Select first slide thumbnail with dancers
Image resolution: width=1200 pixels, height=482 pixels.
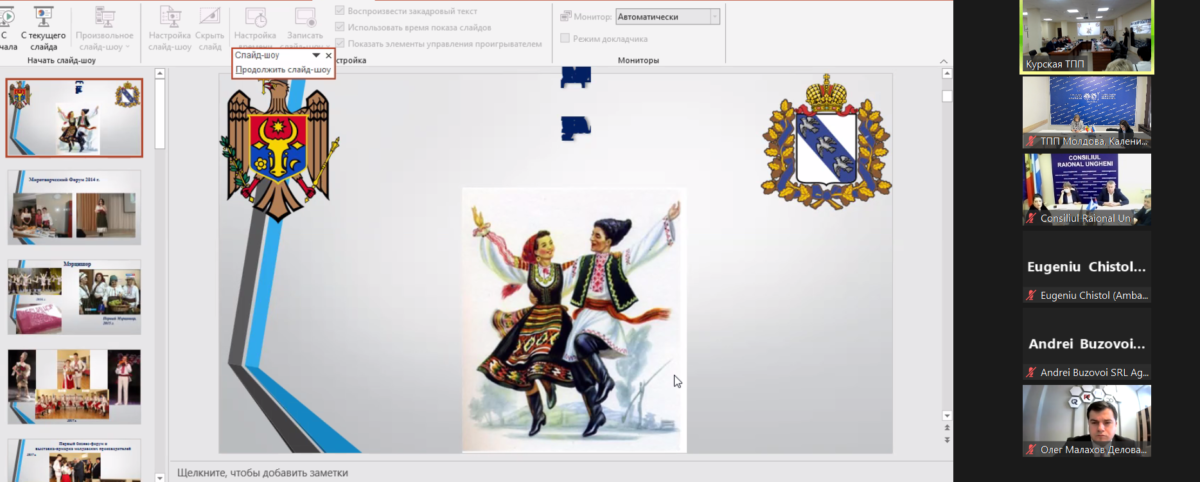(x=74, y=118)
